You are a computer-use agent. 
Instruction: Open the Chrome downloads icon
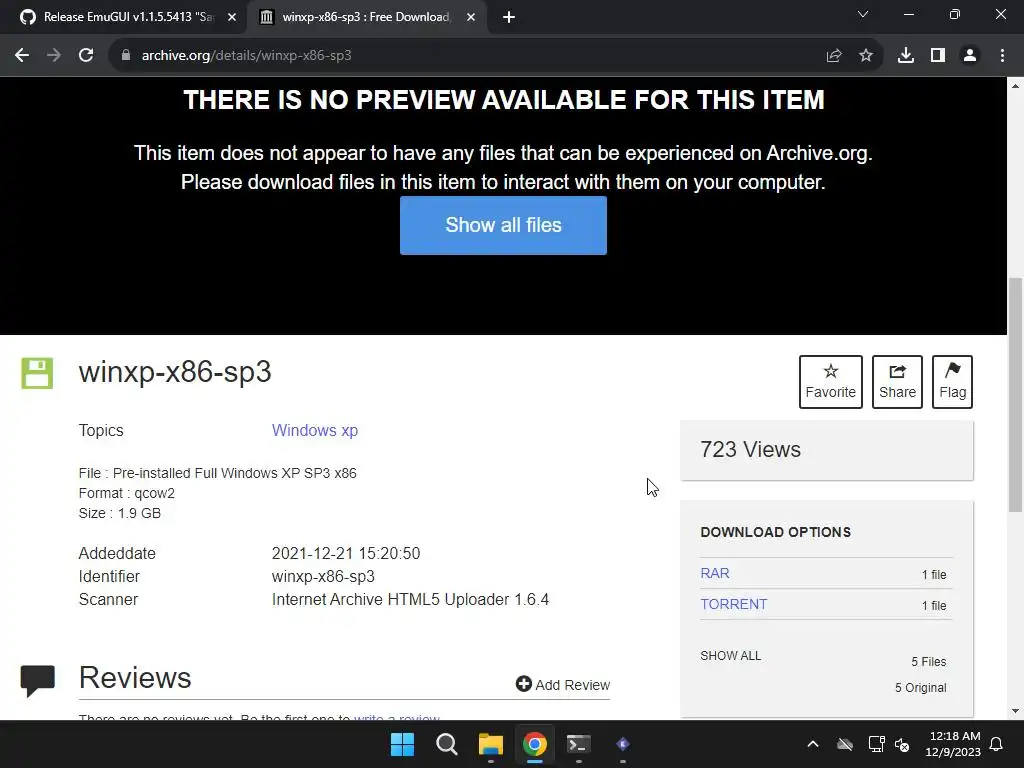[x=906, y=56]
